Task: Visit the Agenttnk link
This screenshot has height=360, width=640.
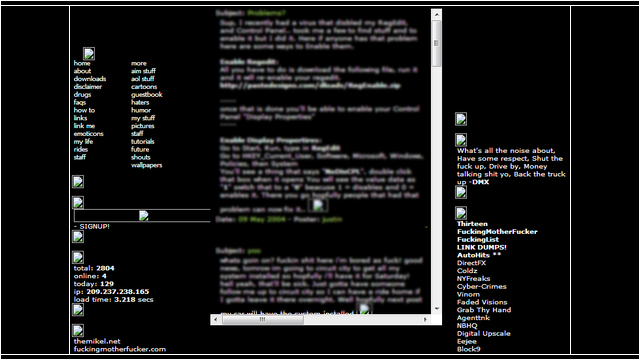Action: pos(473,318)
